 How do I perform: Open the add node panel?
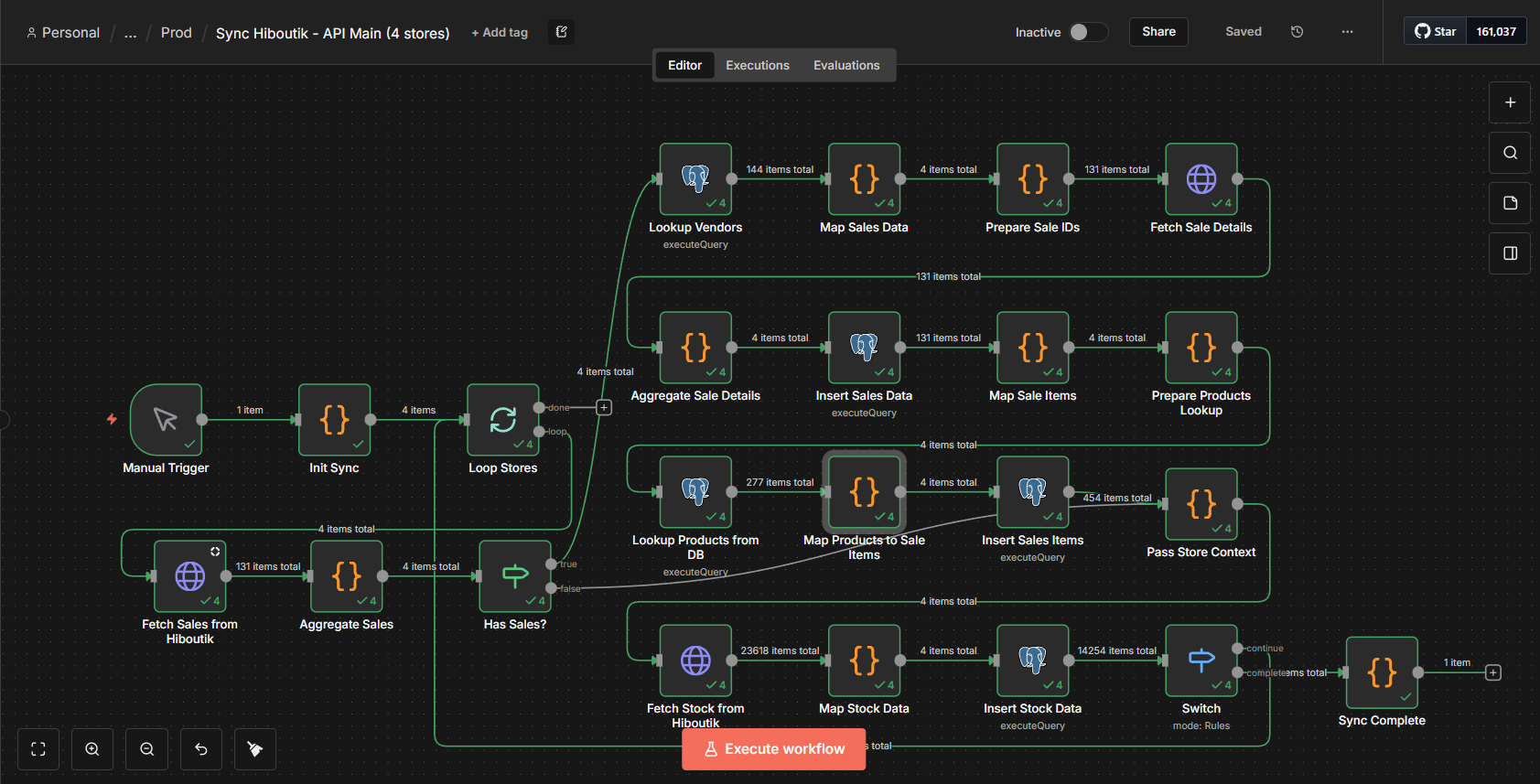tap(1510, 102)
